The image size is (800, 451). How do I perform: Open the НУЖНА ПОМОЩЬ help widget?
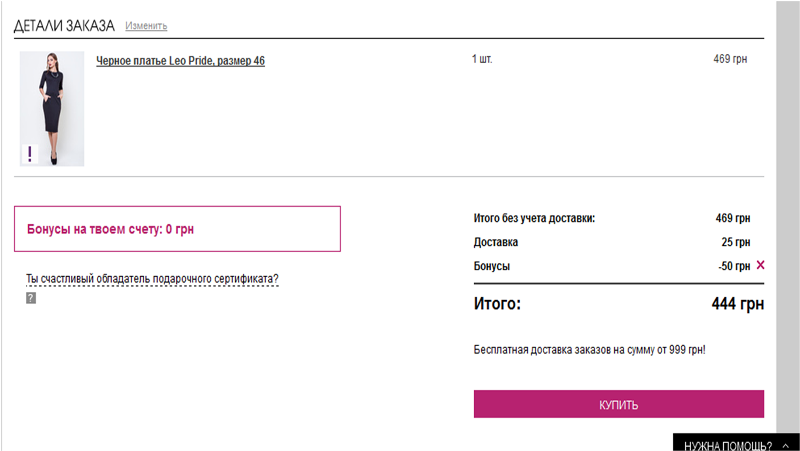pyautogui.click(x=727, y=445)
